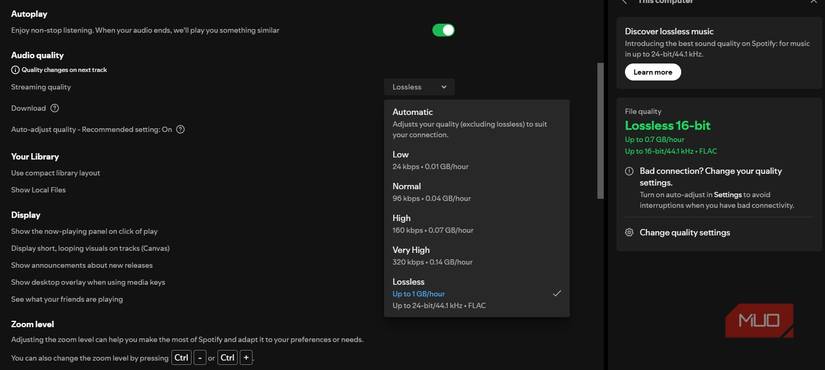825x370 pixels.
Task: Pick Normal 96 kbps quality option
Action: click(477, 192)
